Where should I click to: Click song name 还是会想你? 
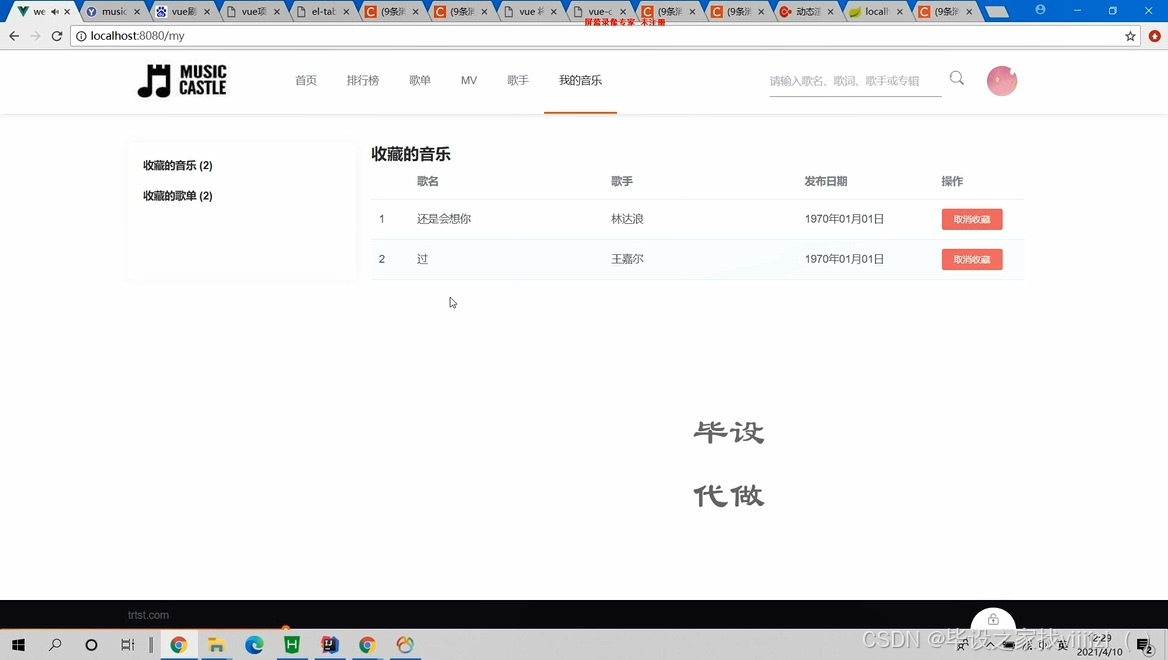click(444, 219)
